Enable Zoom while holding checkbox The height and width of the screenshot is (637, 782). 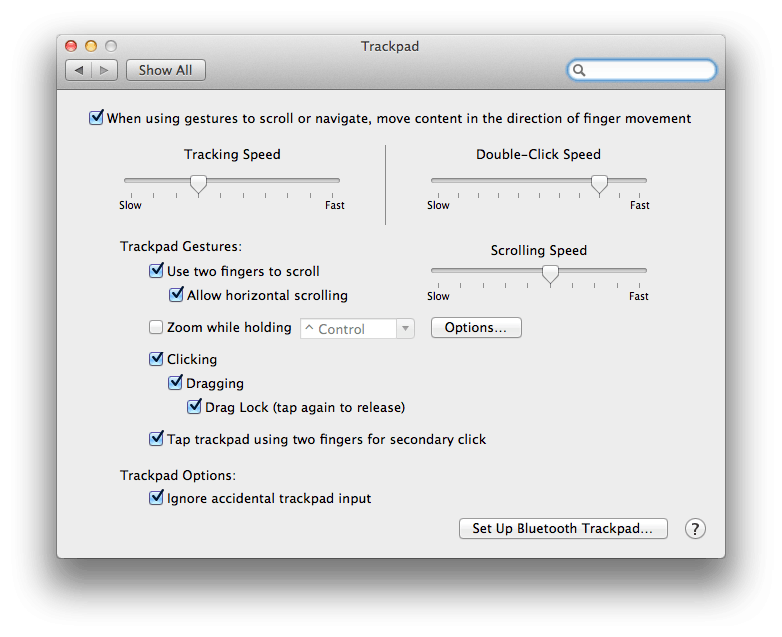point(156,327)
